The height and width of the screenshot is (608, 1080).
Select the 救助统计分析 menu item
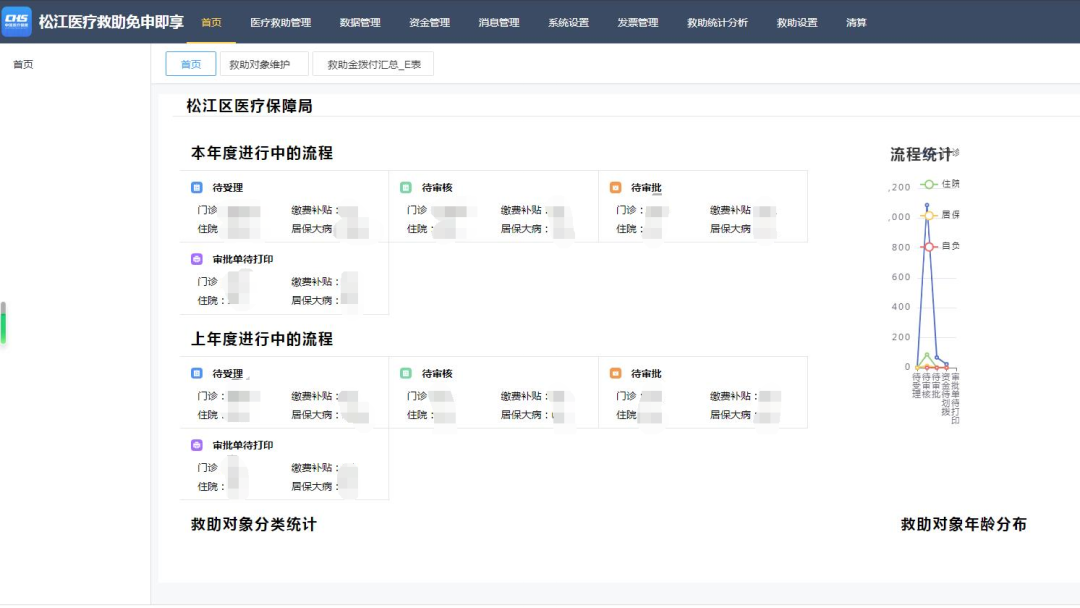coord(719,20)
